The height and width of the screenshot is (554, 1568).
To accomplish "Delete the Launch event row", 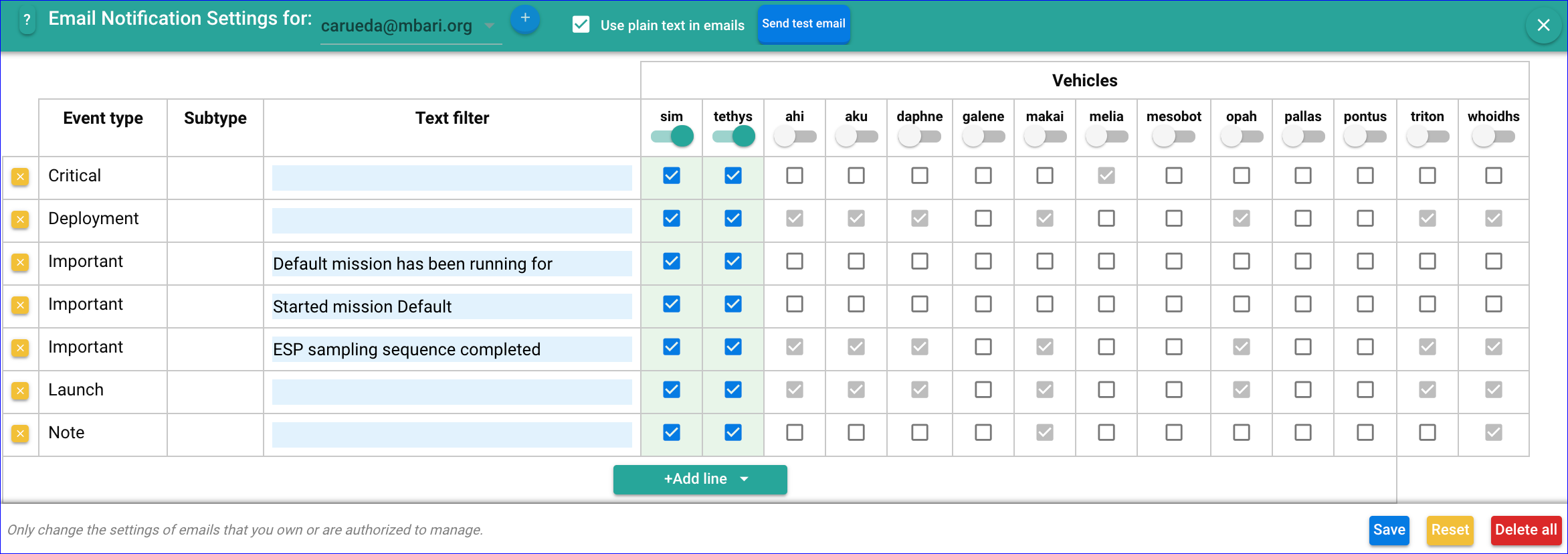I will tap(20, 391).
